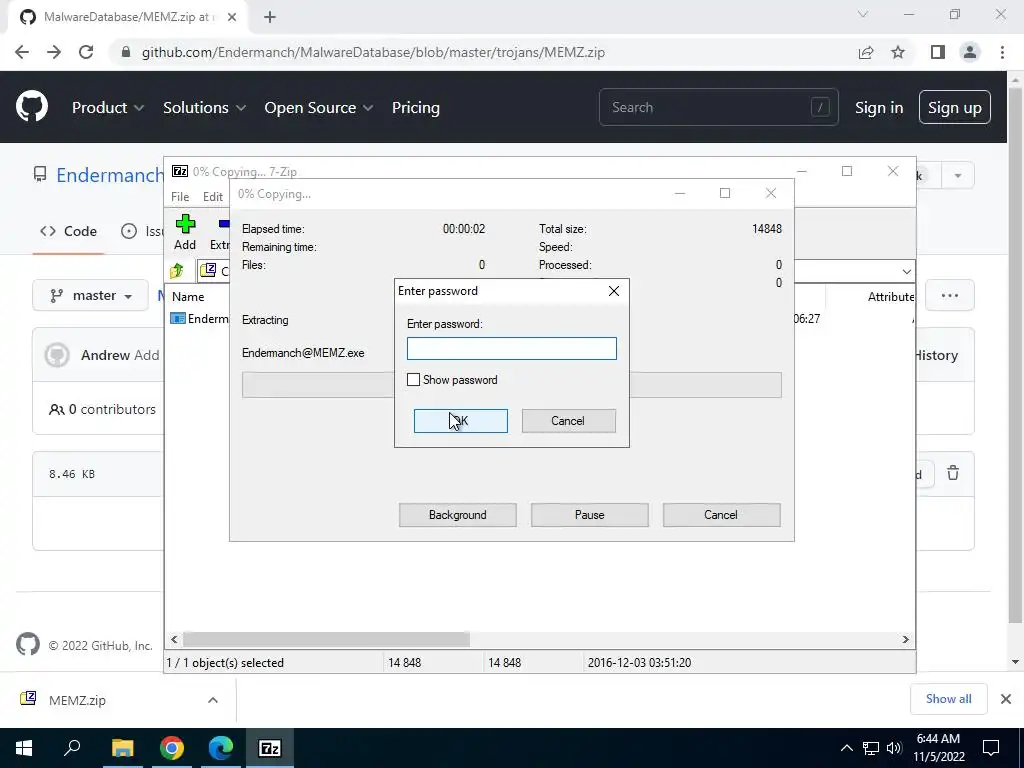1024x768 pixels.
Task: Cancel the copying operation
Action: point(721,515)
